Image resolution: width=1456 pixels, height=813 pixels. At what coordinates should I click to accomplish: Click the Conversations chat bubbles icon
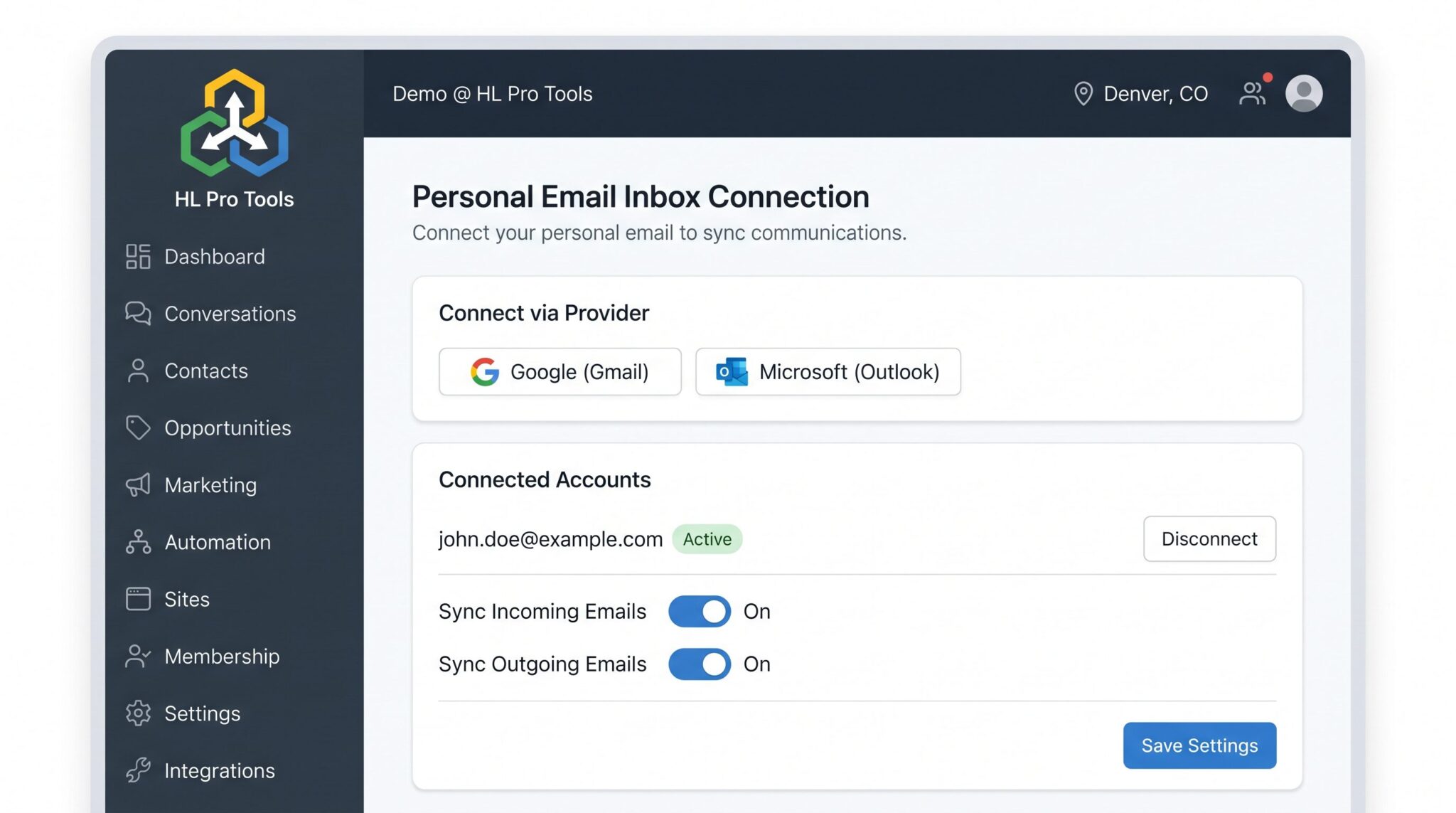click(x=138, y=314)
